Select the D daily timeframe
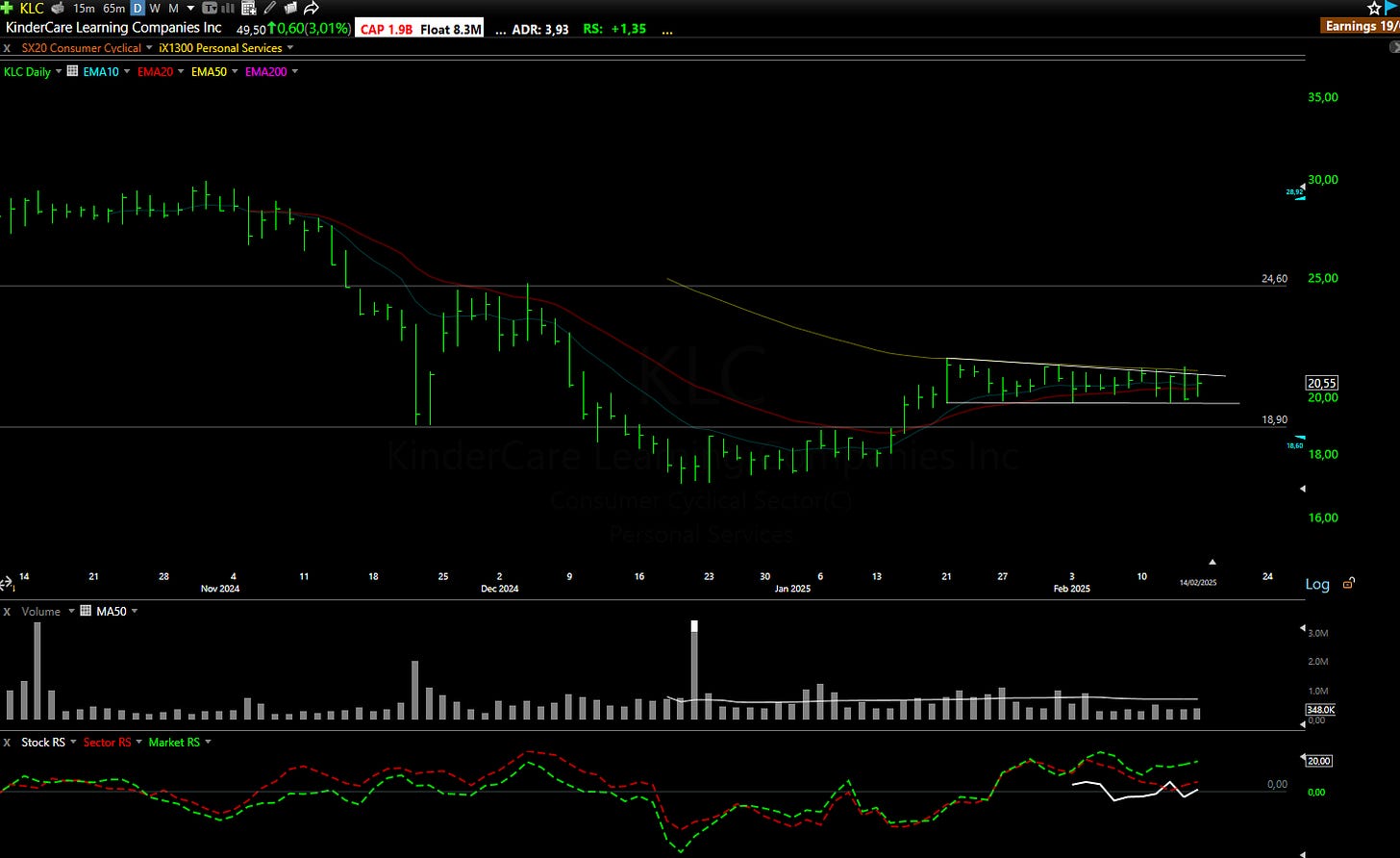 click(137, 8)
